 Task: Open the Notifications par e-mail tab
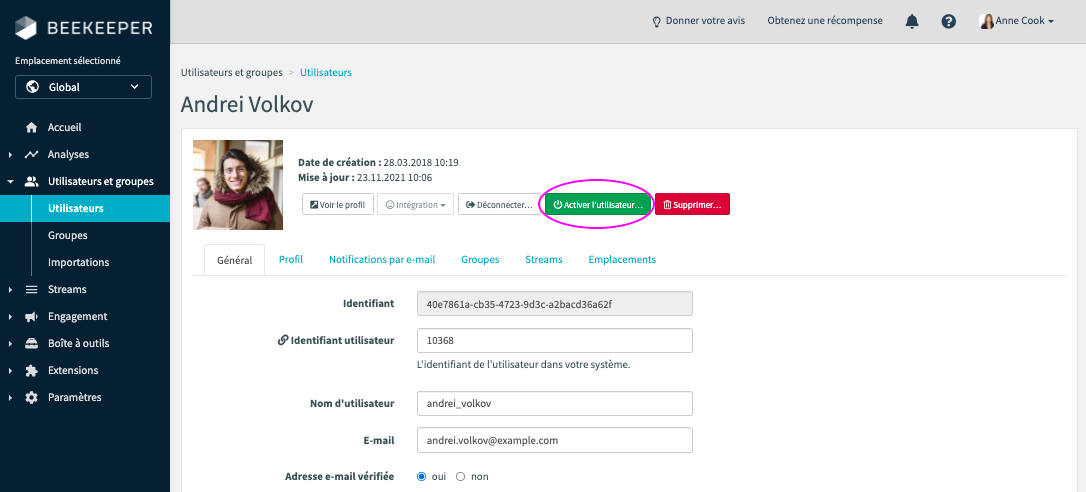point(382,260)
